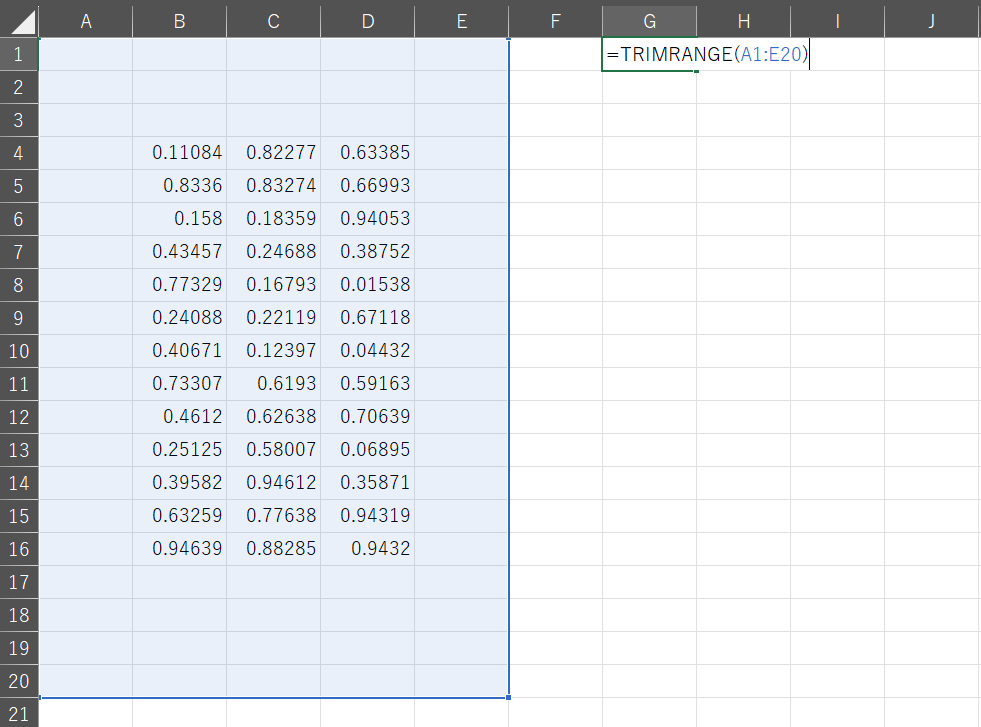Select column A header
This screenshot has width=981, height=727.
pos(85,20)
